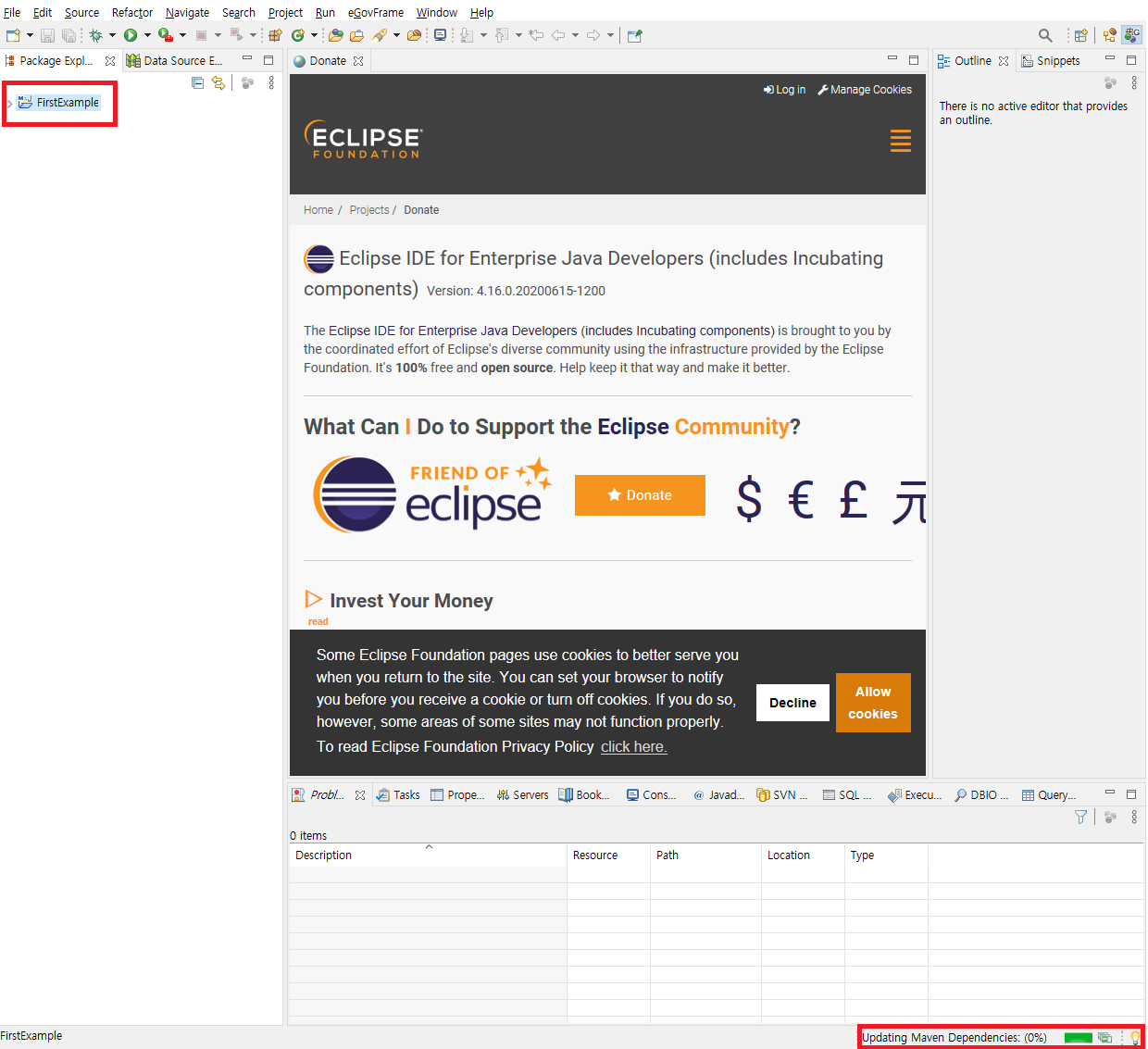Click the Location column header
This screenshot has width=1148, height=1049.
(x=803, y=855)
